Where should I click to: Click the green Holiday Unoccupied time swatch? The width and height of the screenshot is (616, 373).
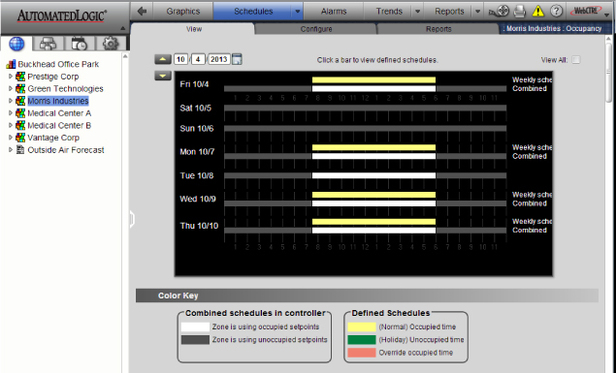click(361, 340)
